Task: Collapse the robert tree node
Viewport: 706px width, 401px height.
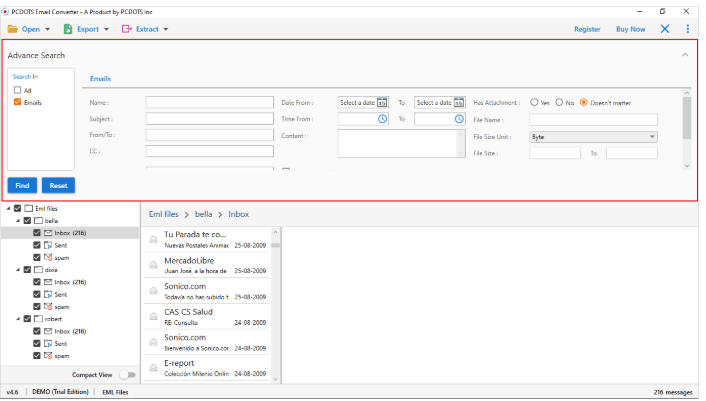Action: 18,319
